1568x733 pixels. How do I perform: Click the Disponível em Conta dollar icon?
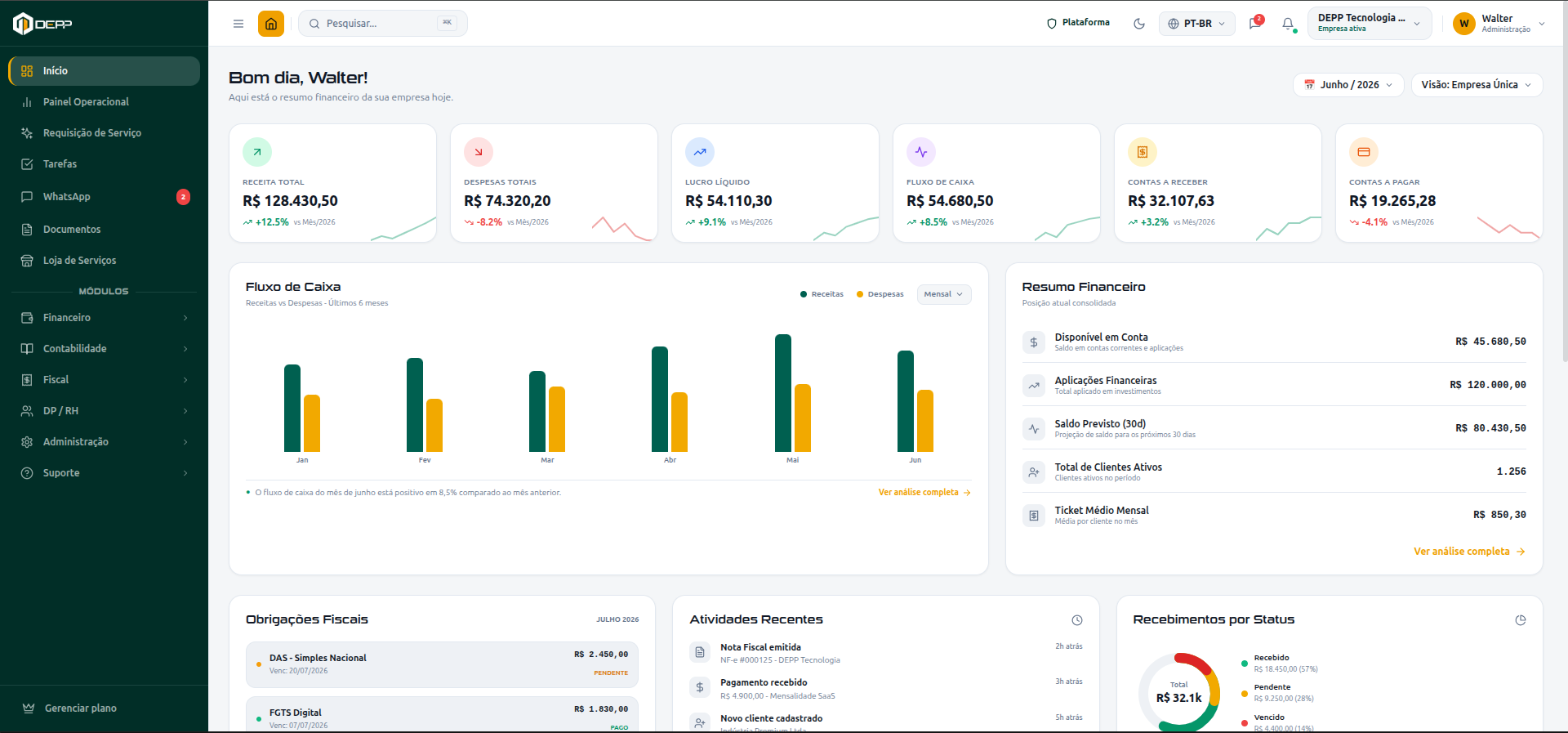pyautogui.click(x=1034, y=342)
